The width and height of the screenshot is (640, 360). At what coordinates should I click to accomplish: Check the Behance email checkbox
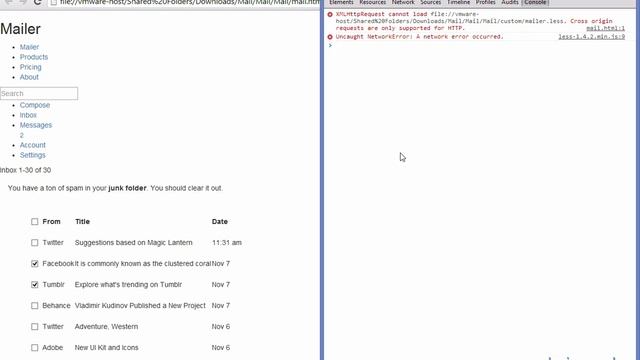(35, 306)
